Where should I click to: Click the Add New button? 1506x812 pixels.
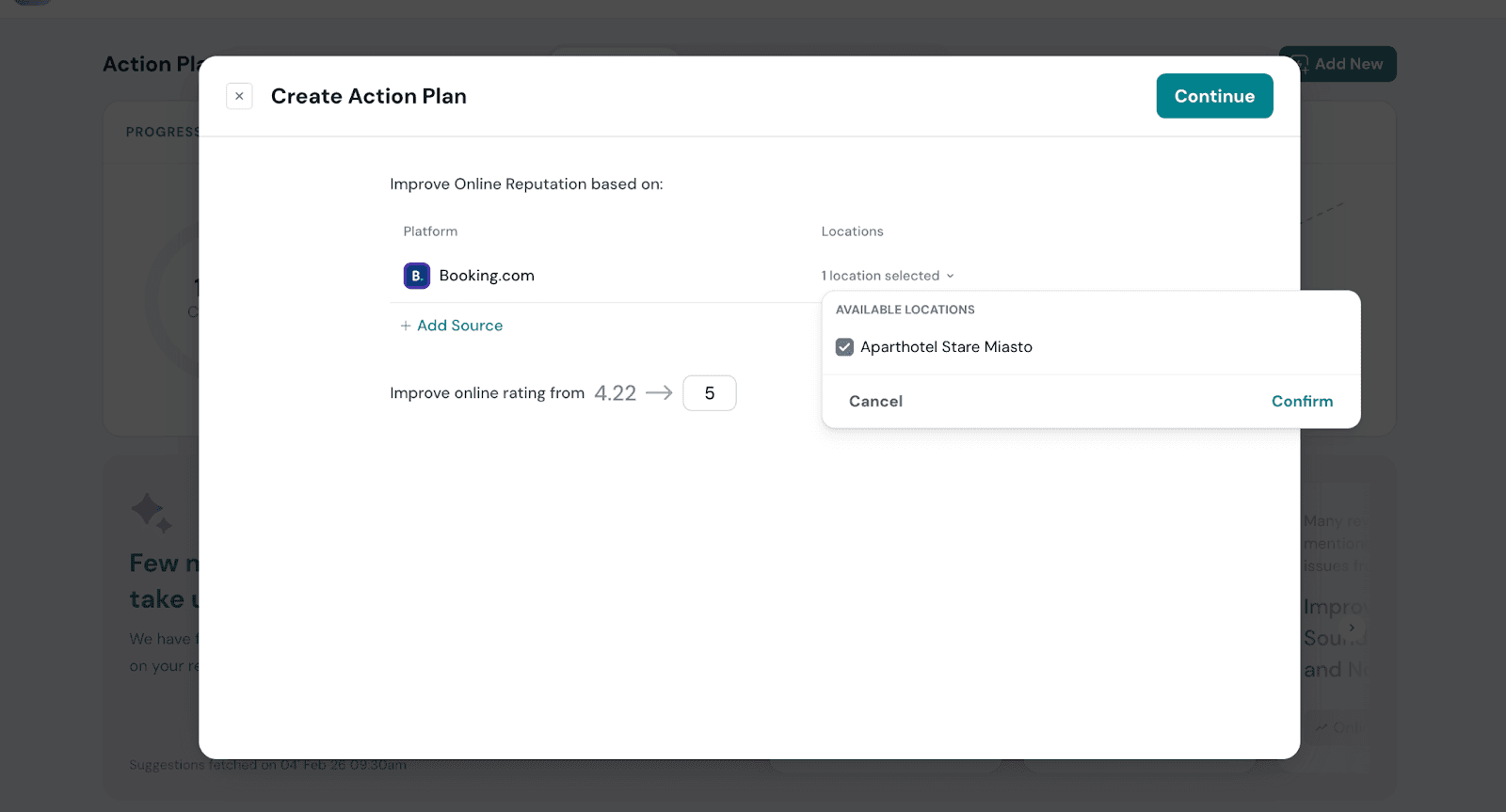point(1347,64)
